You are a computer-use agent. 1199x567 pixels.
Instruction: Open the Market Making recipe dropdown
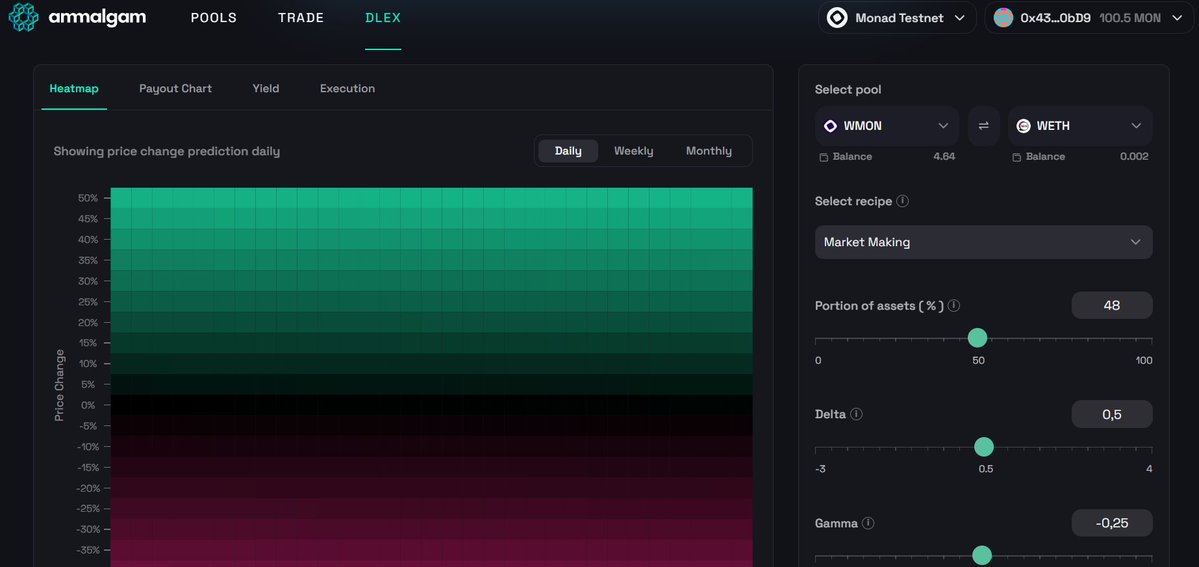click(x=983, y=242)
